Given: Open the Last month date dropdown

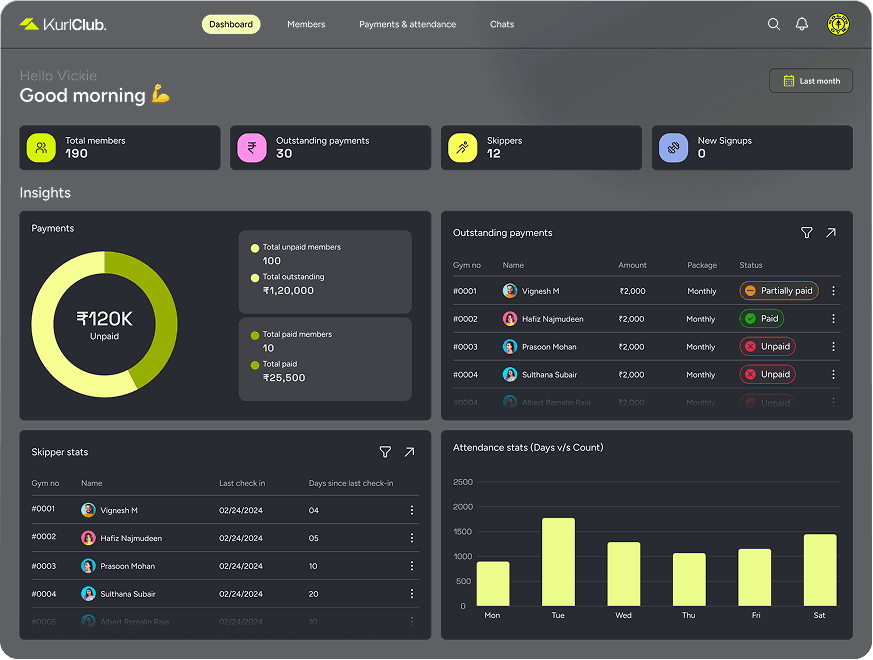Looking at the screenshot, I should (811, 81).
